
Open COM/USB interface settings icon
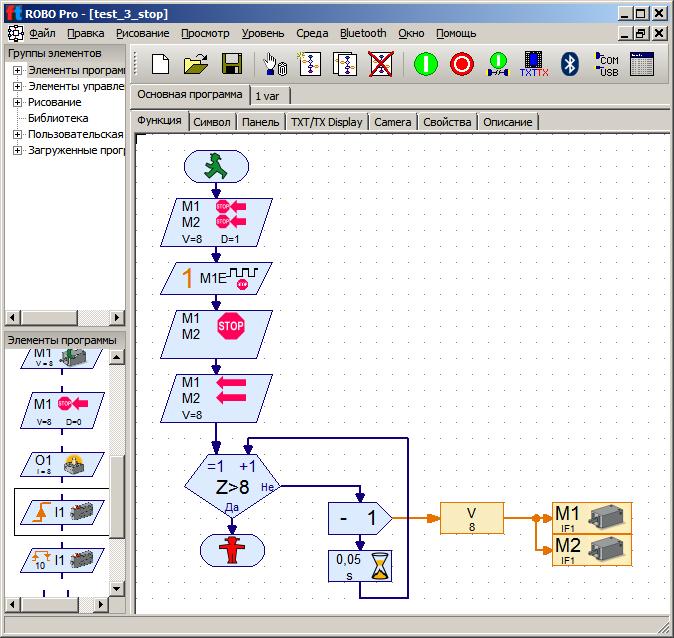[x=606, y=65]
